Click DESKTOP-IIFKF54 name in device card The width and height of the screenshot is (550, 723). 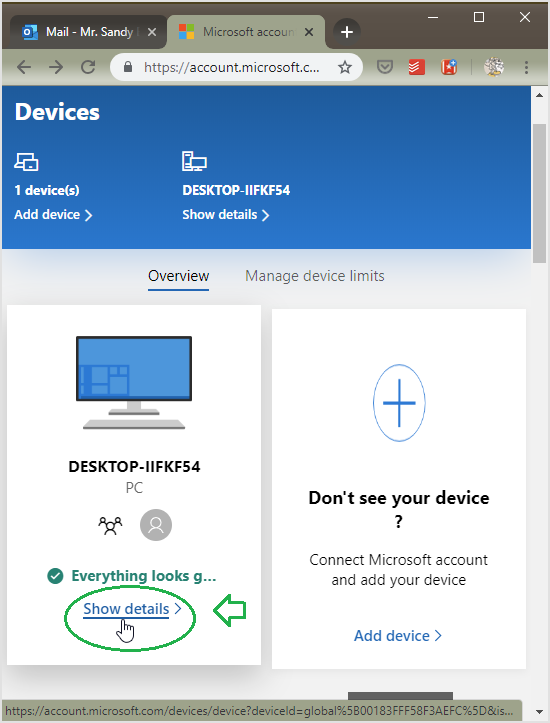pyautogui.click(x=134, y=467)
